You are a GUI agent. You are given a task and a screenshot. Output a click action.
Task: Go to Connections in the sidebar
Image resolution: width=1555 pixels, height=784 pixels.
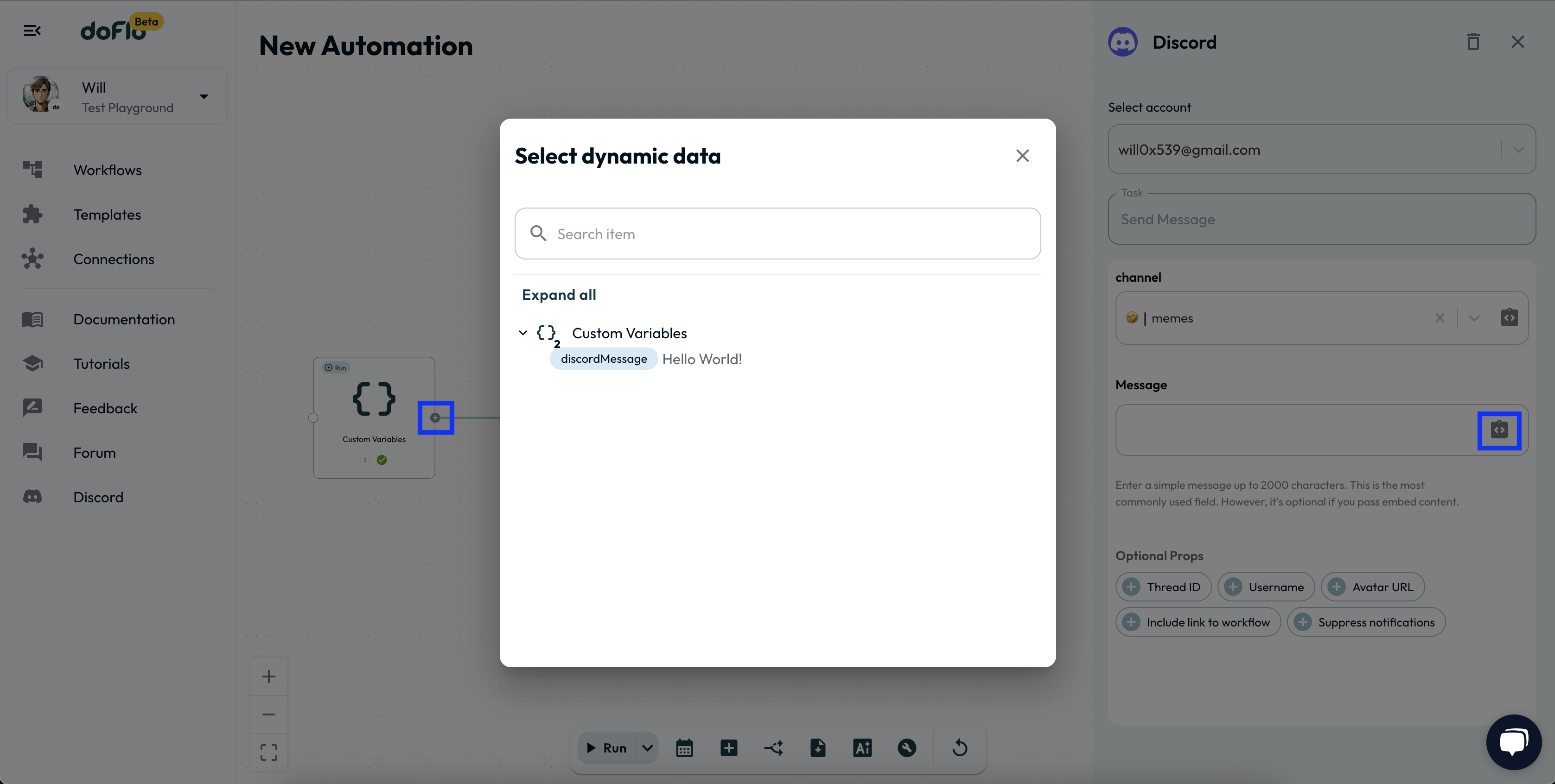[x=114, y=259]
